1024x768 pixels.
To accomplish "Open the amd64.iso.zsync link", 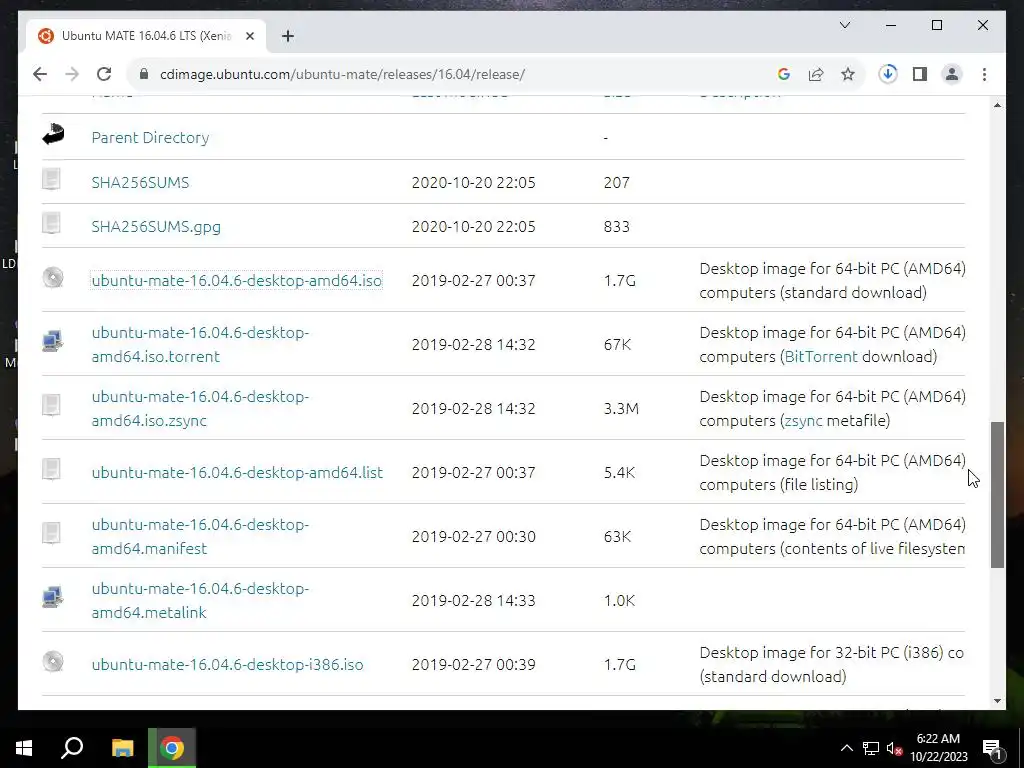I will click(200, 408).
